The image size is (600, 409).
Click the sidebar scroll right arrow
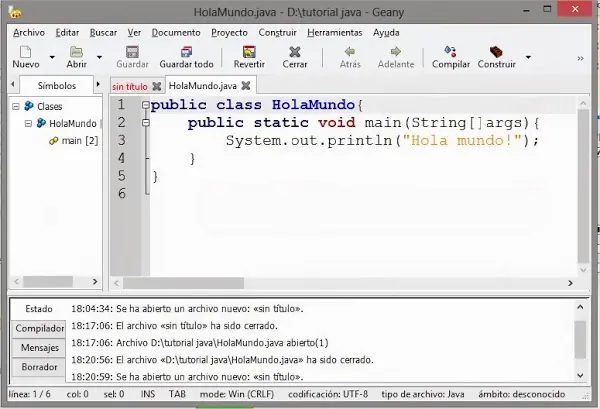[95, 282]
